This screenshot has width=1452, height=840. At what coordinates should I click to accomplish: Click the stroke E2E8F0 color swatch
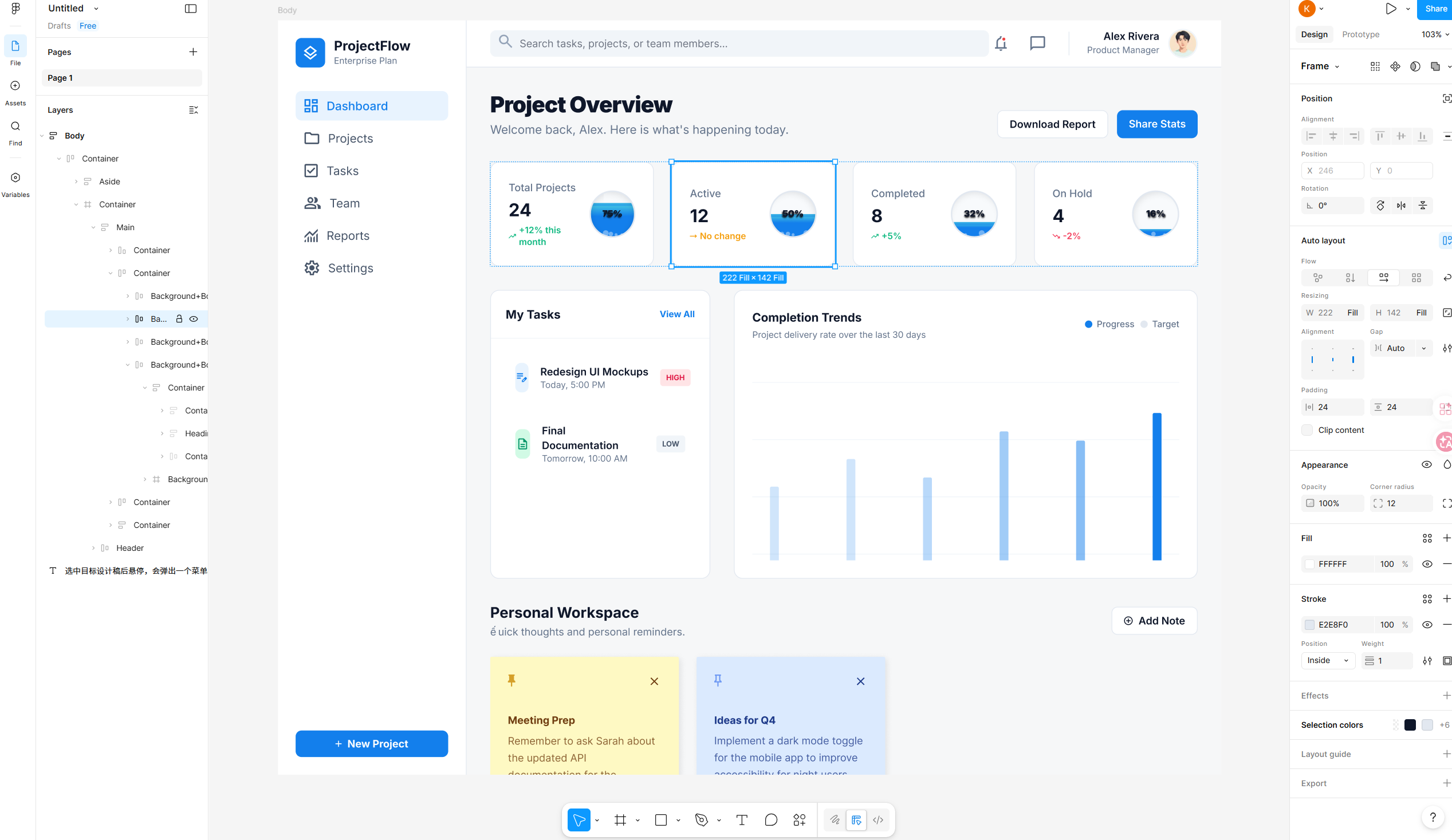(1310, 625)
